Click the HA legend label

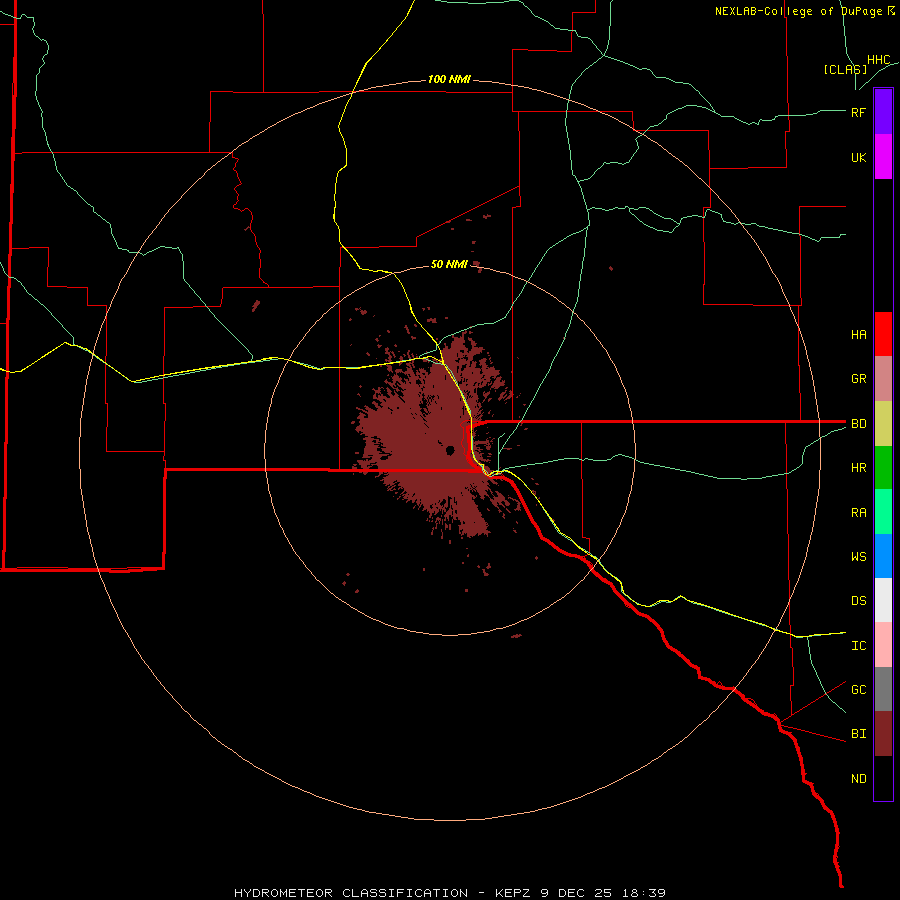coord(858,335)
